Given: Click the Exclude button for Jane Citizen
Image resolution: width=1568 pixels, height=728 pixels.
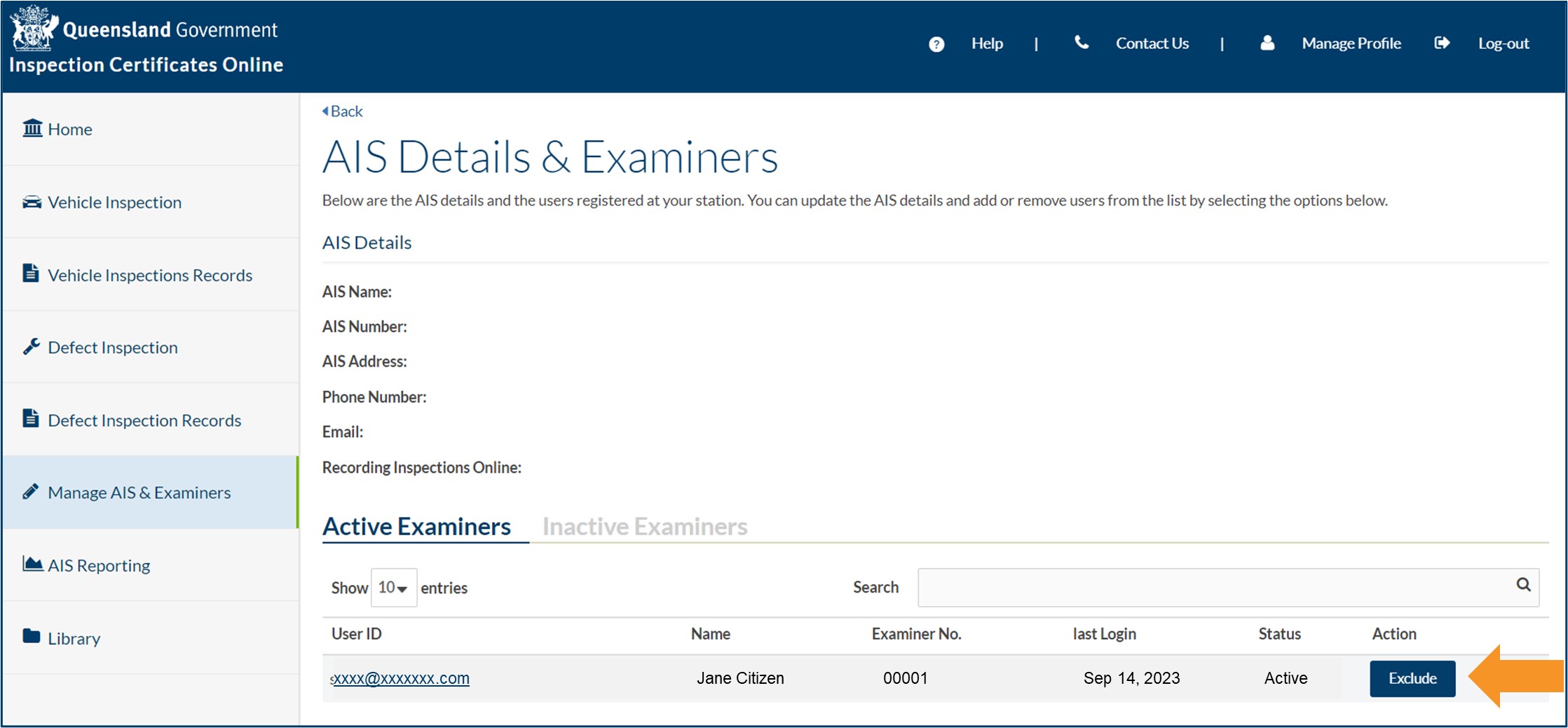Looking at the screenshot, I should (x=1412, y=678).
